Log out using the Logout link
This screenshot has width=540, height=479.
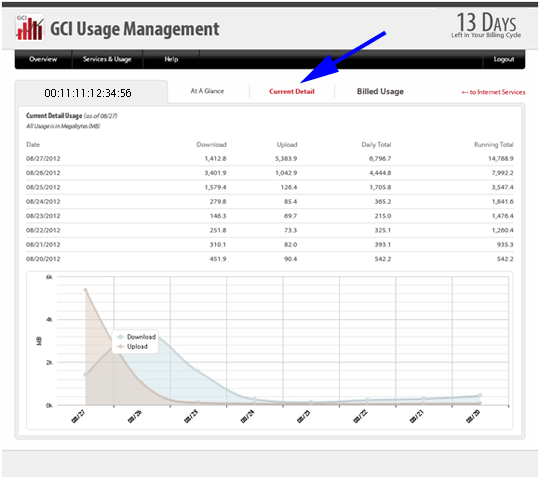pos(504,59)
